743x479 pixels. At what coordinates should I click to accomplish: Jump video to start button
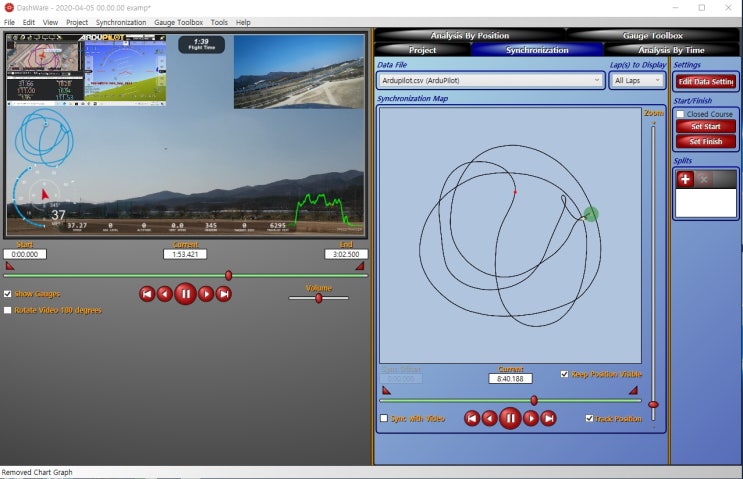[147, 294]
